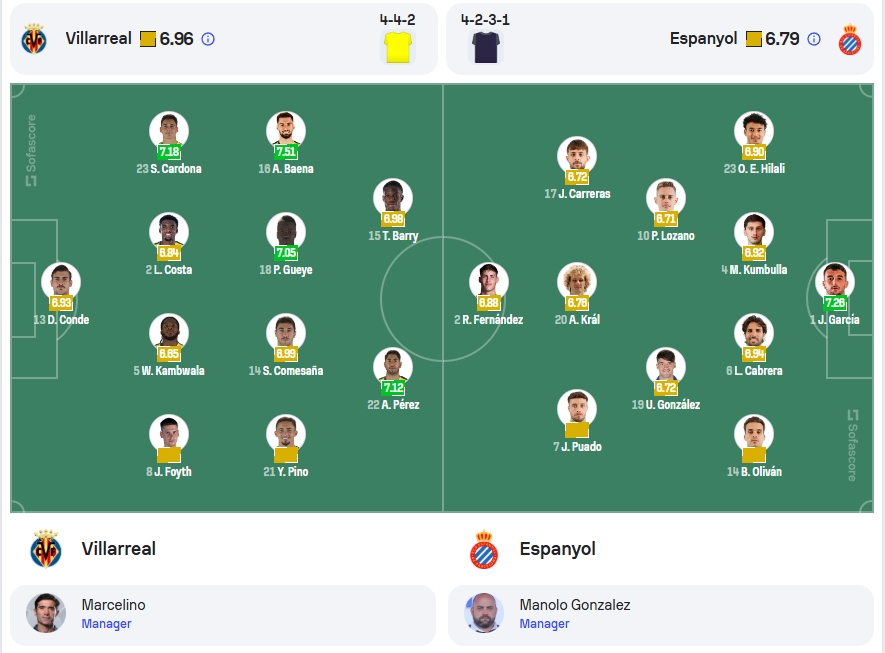The image size is (885, 653).
Task: Click the Villarreal rating info icon
Action: coord(208,39)
